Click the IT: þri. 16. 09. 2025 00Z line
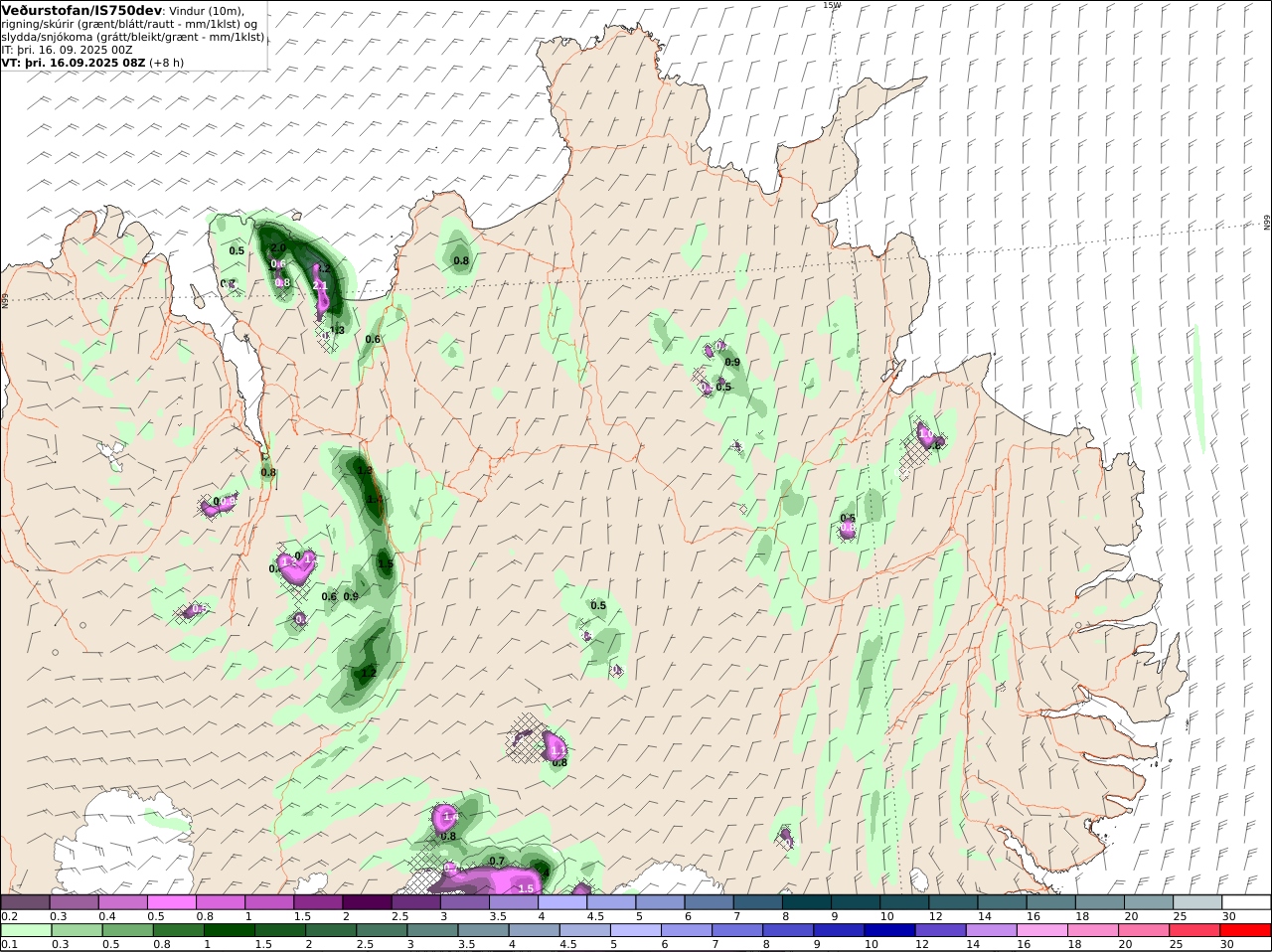1272x952 pixels. (x=67, y=49)
